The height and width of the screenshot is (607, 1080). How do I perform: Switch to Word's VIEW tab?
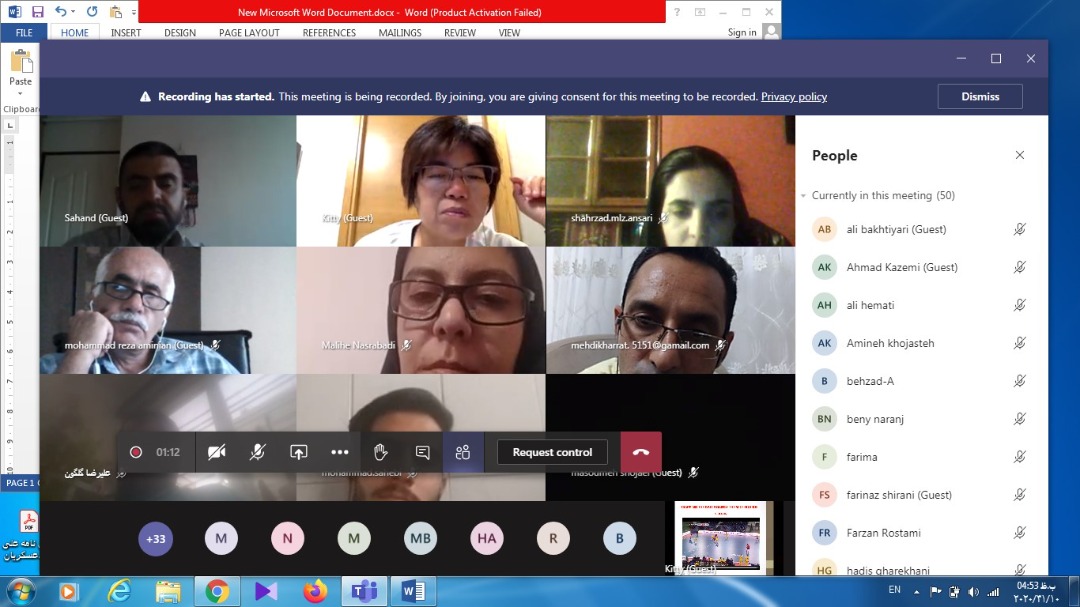tap(509, 32)
